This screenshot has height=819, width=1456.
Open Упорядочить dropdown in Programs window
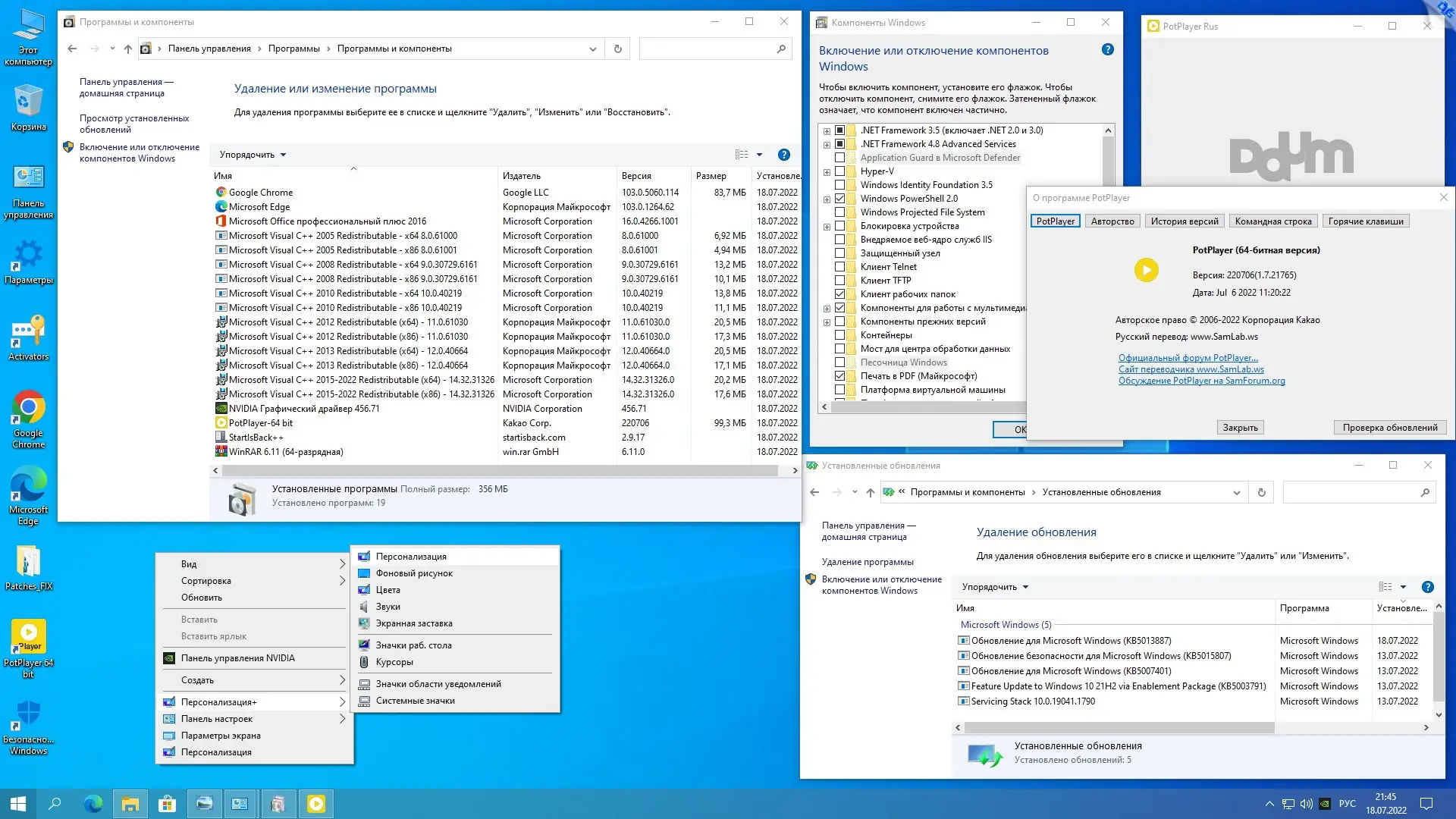(x=253, y=155)
